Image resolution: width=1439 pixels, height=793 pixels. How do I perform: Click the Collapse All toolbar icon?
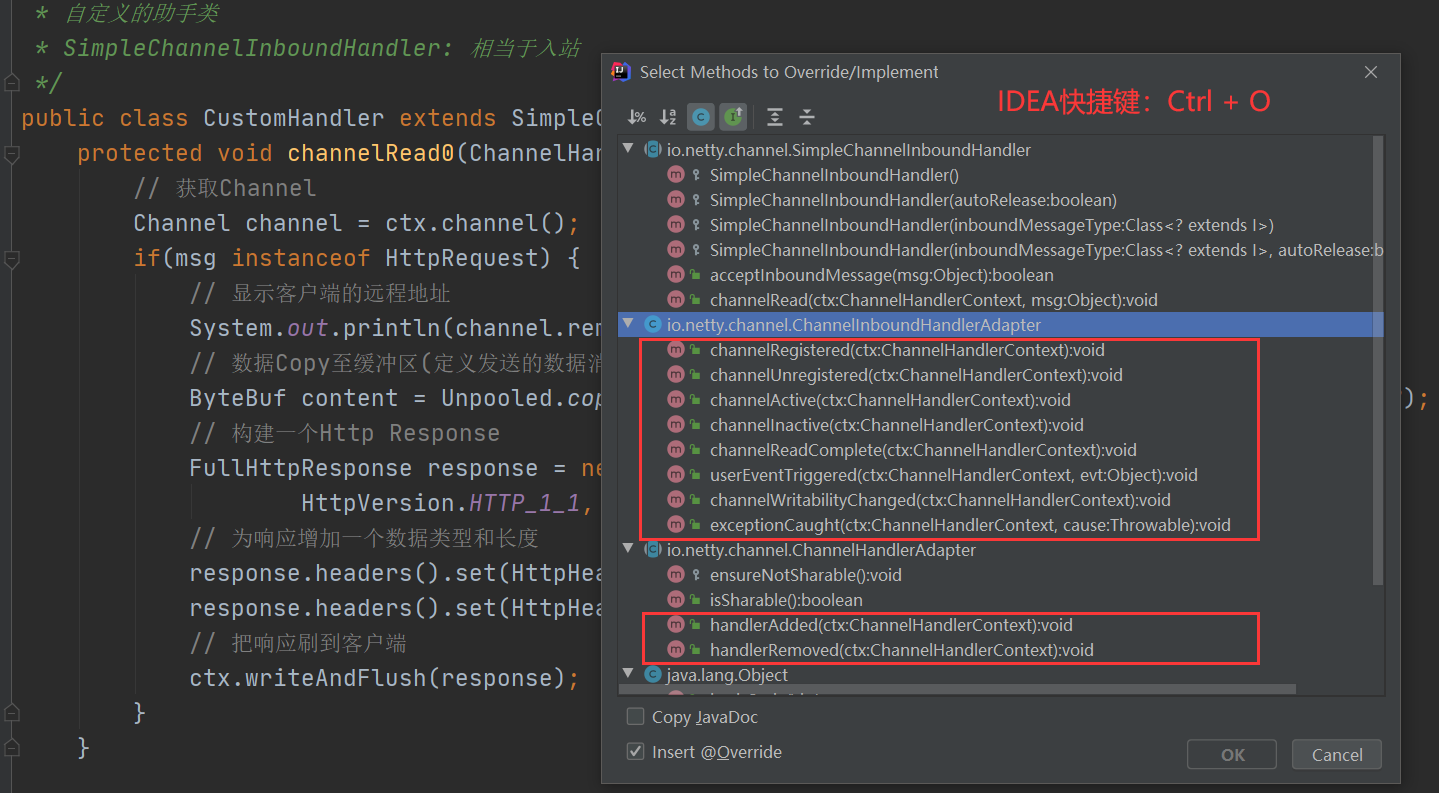pos(807,117)
